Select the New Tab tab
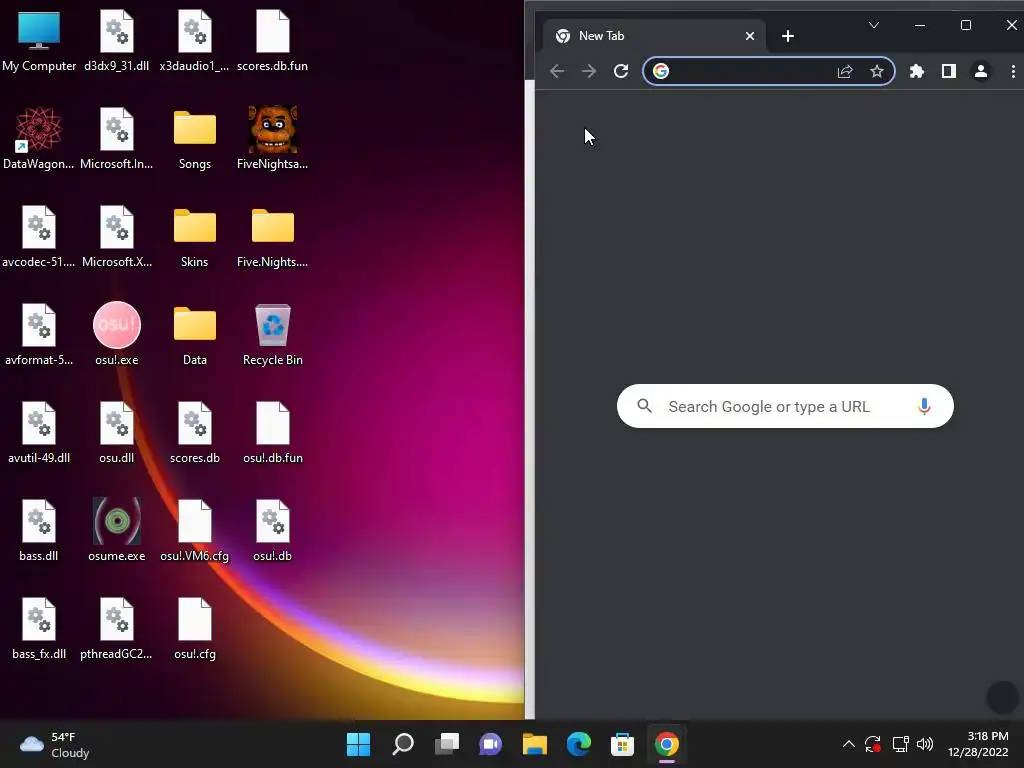Image resolution: width=1024 pixels, height=768 pixels. pos(654,36)
